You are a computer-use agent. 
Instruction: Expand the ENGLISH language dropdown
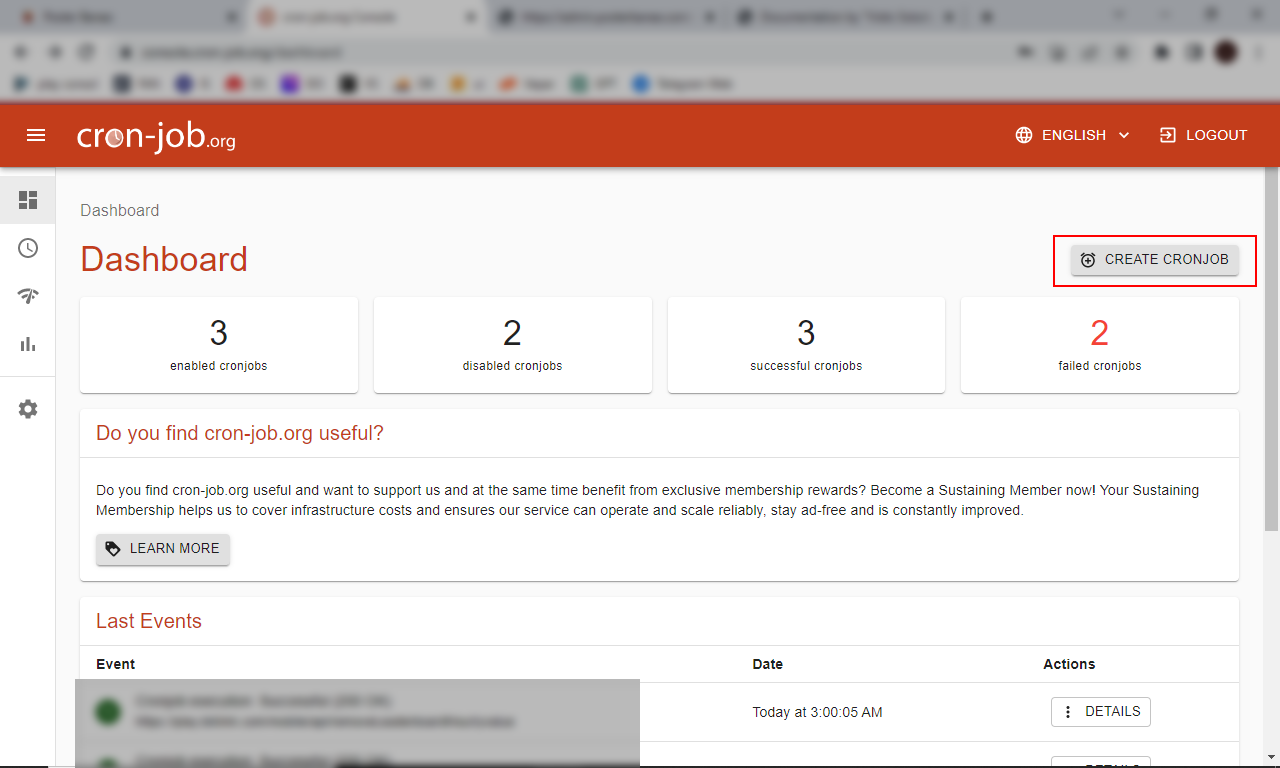coord(1085,135)
